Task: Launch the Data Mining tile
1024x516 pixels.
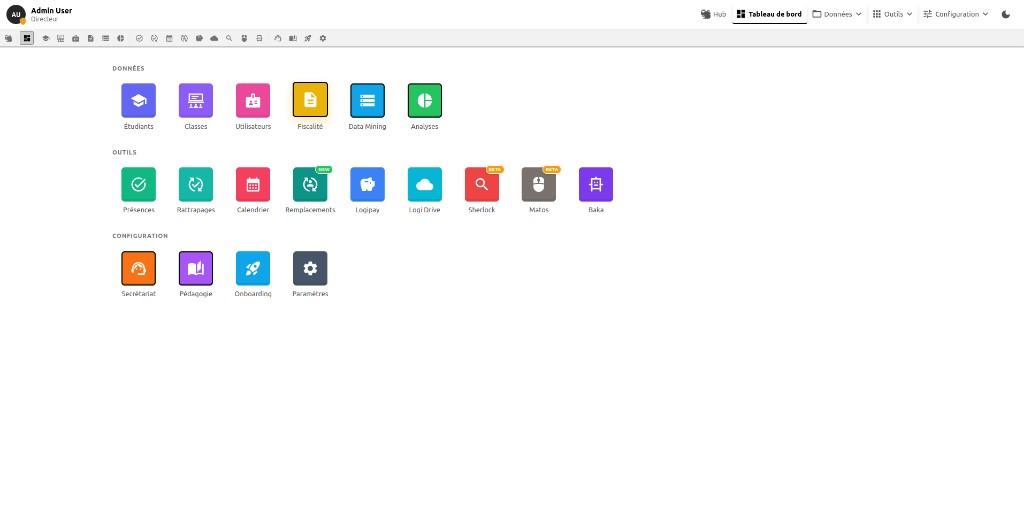Action: click(x=367, y=101)
